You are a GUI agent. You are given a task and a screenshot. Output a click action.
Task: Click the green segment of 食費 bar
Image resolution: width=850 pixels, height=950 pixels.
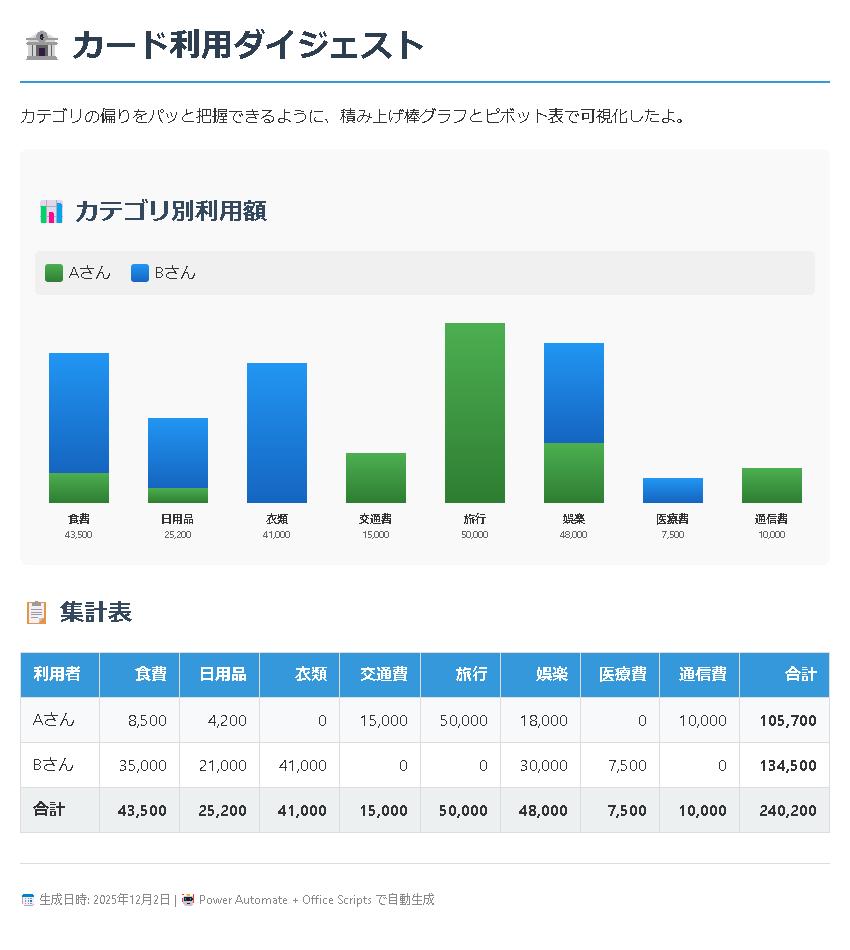[79, 488]
